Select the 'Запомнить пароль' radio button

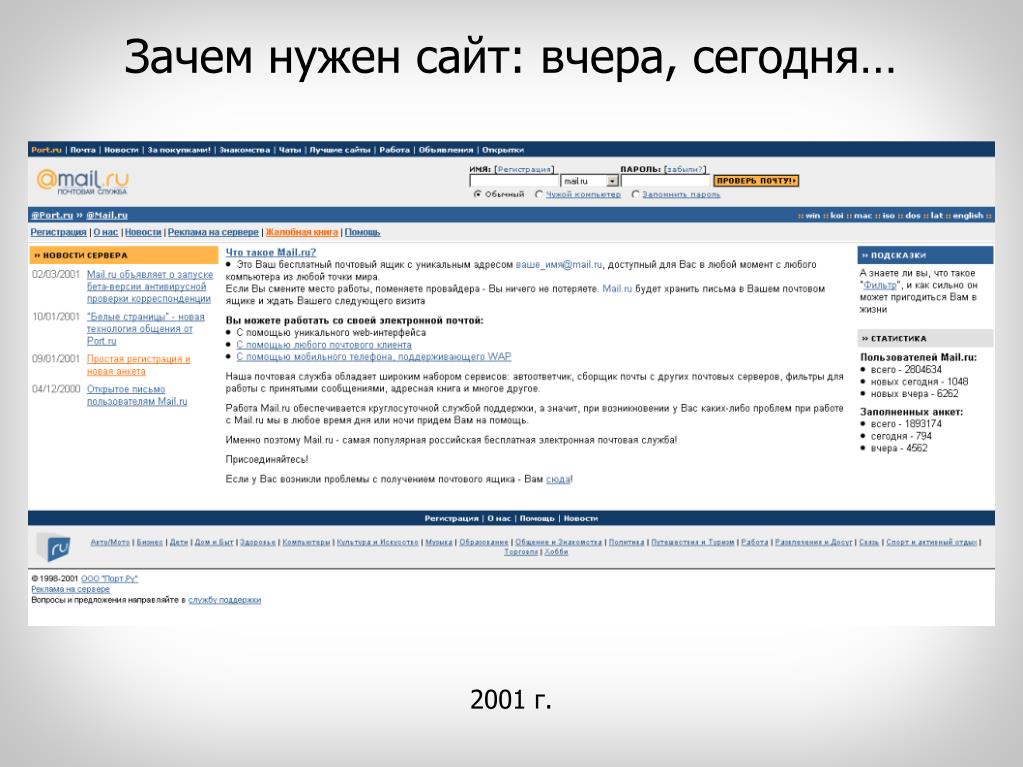[635, 194]
